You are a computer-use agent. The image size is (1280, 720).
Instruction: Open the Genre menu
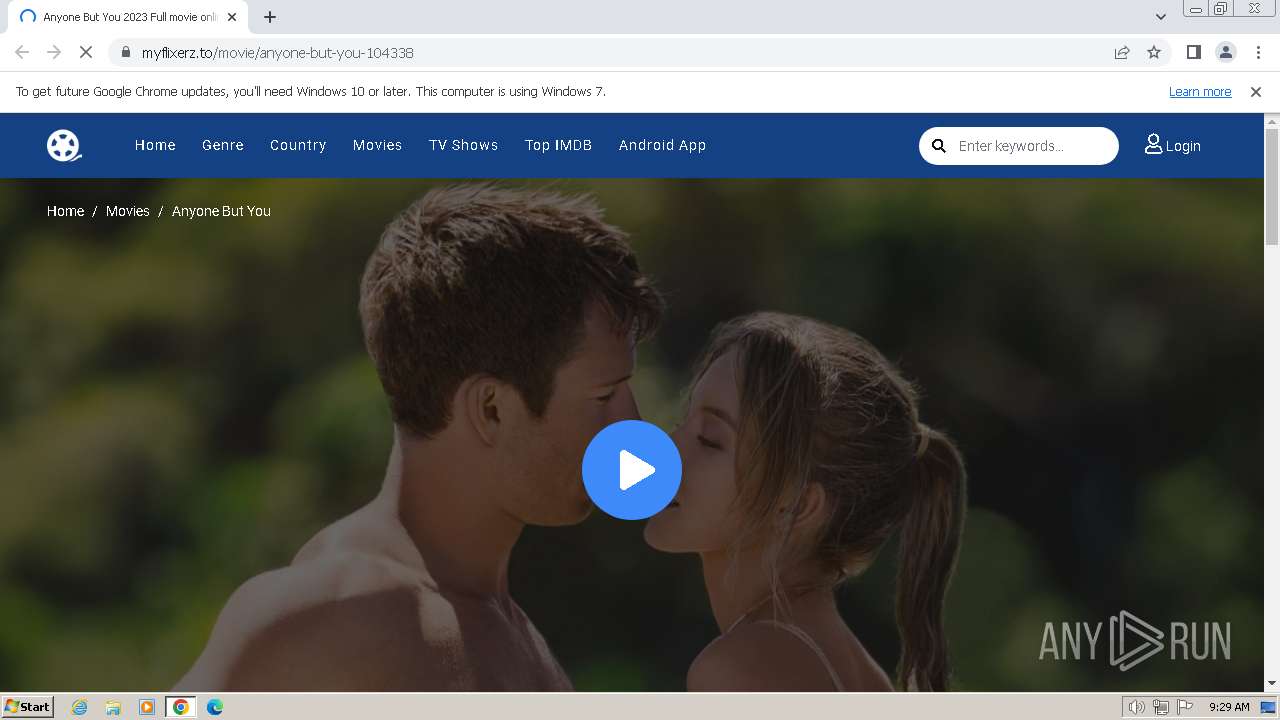223,145
